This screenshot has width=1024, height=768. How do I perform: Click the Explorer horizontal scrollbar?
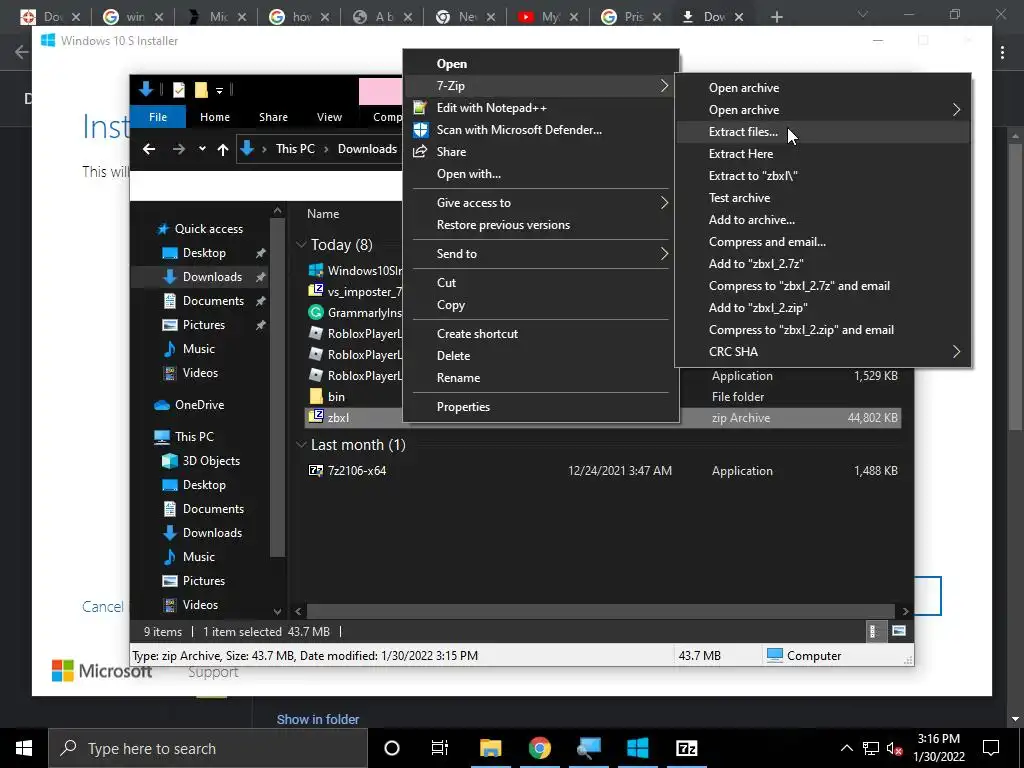point(601,611)
